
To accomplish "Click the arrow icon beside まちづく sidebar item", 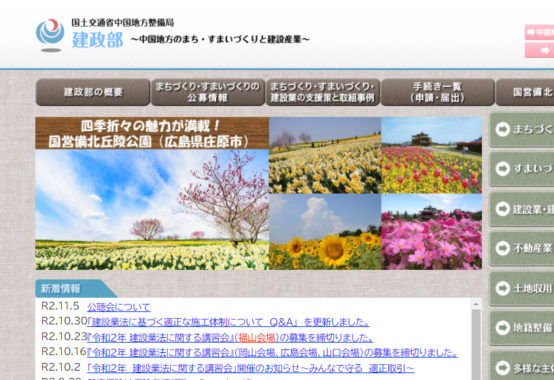I will [x=503, y=129].
